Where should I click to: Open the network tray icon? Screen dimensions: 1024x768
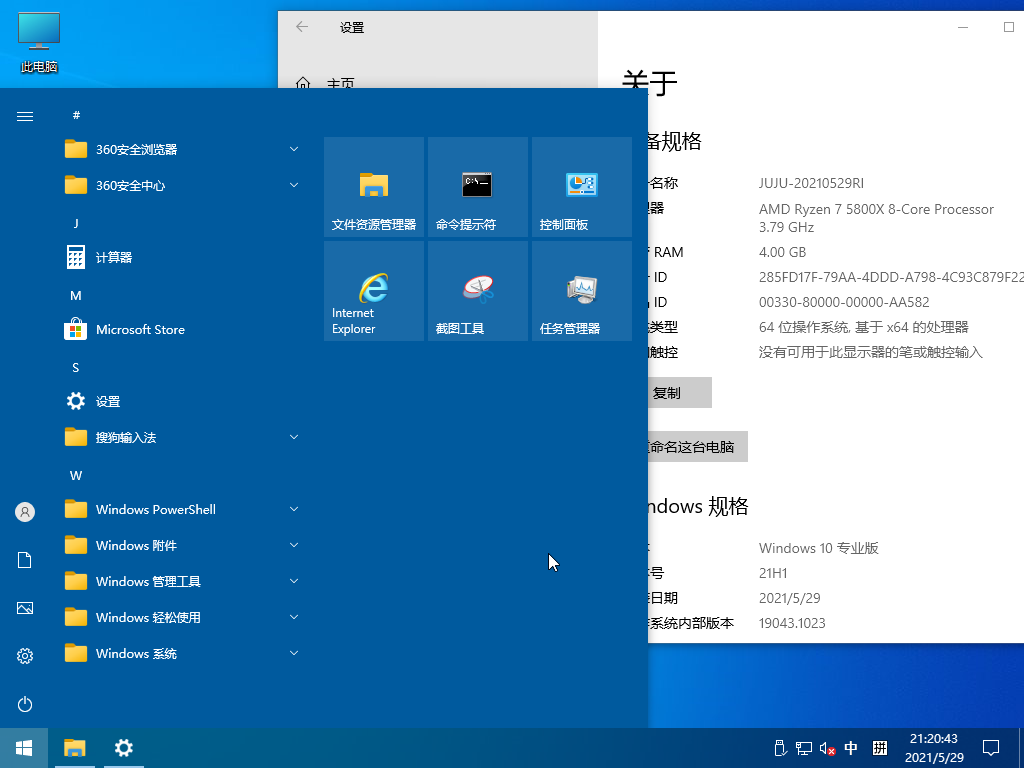click(803, 748)
